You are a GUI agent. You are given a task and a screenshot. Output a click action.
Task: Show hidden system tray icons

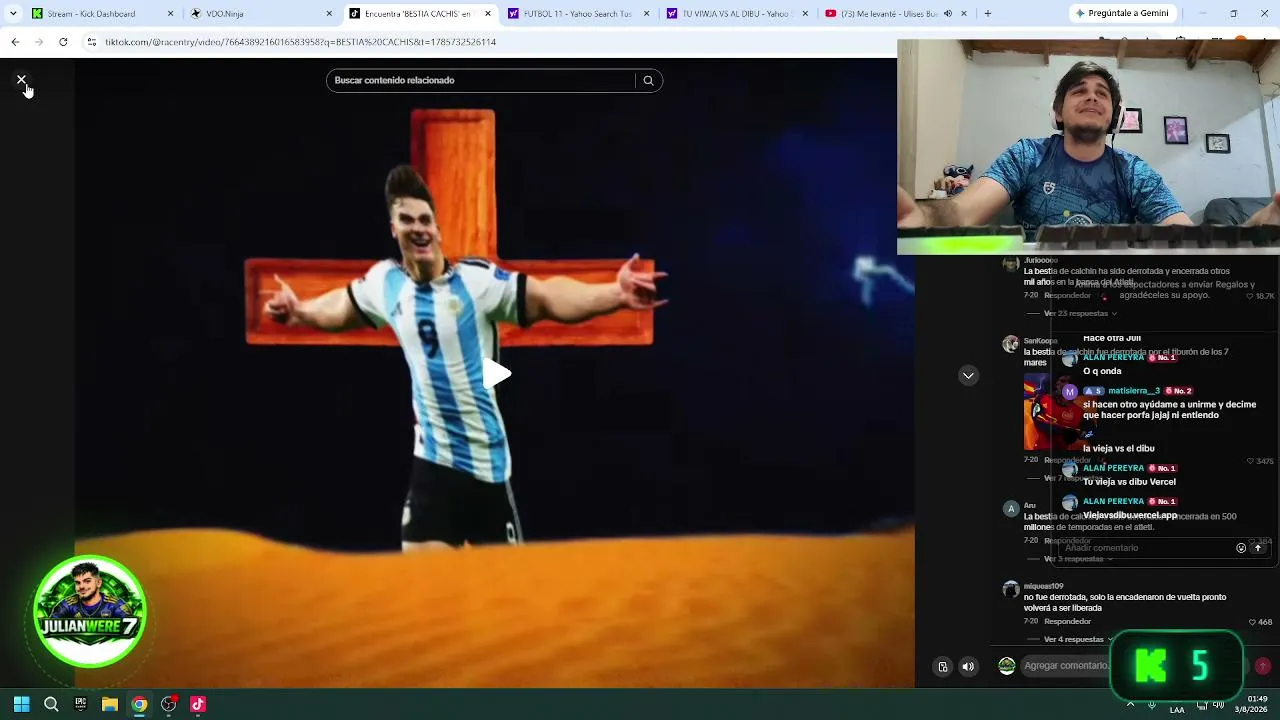coord(1131,704)
